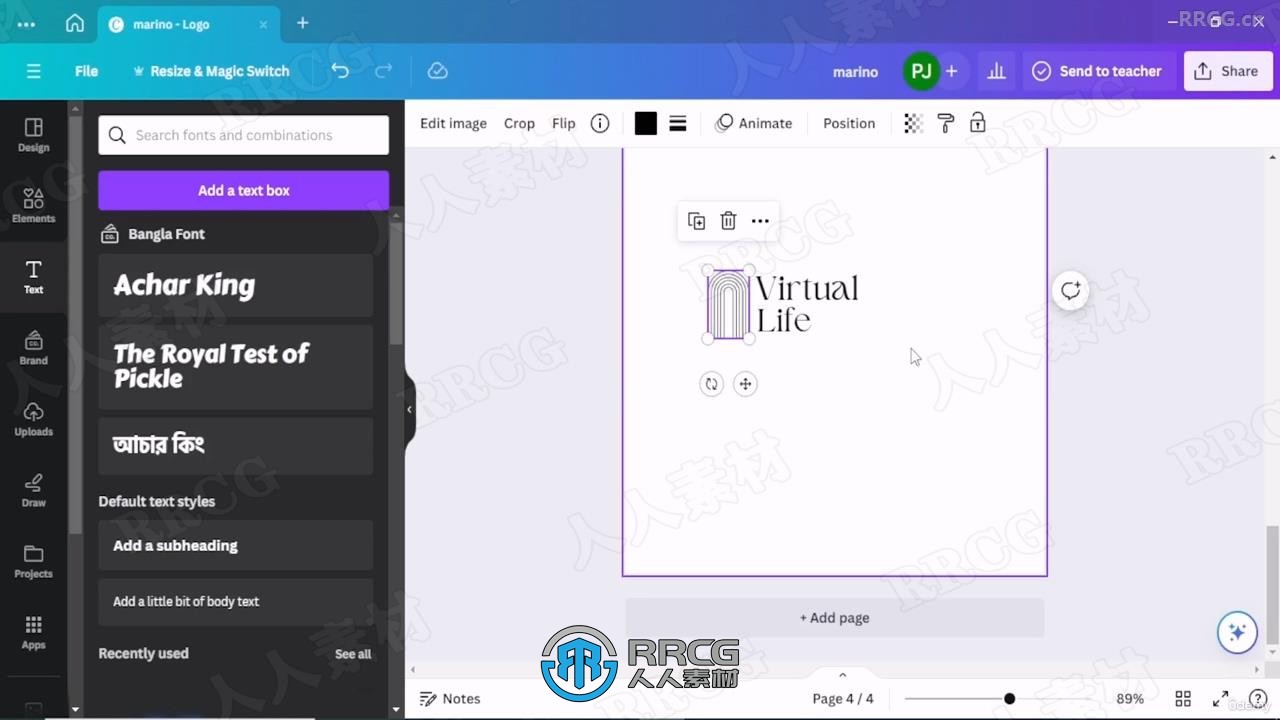This screenshot has width=1280, height=720.
Task: Open the black color swatch
Action: pos(646,123)
